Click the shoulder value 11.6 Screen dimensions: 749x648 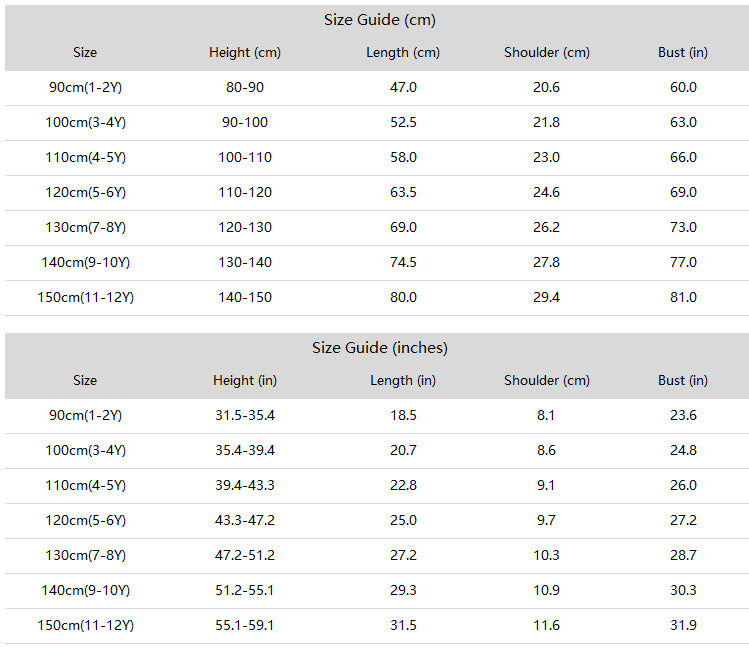tap(546, 625)
